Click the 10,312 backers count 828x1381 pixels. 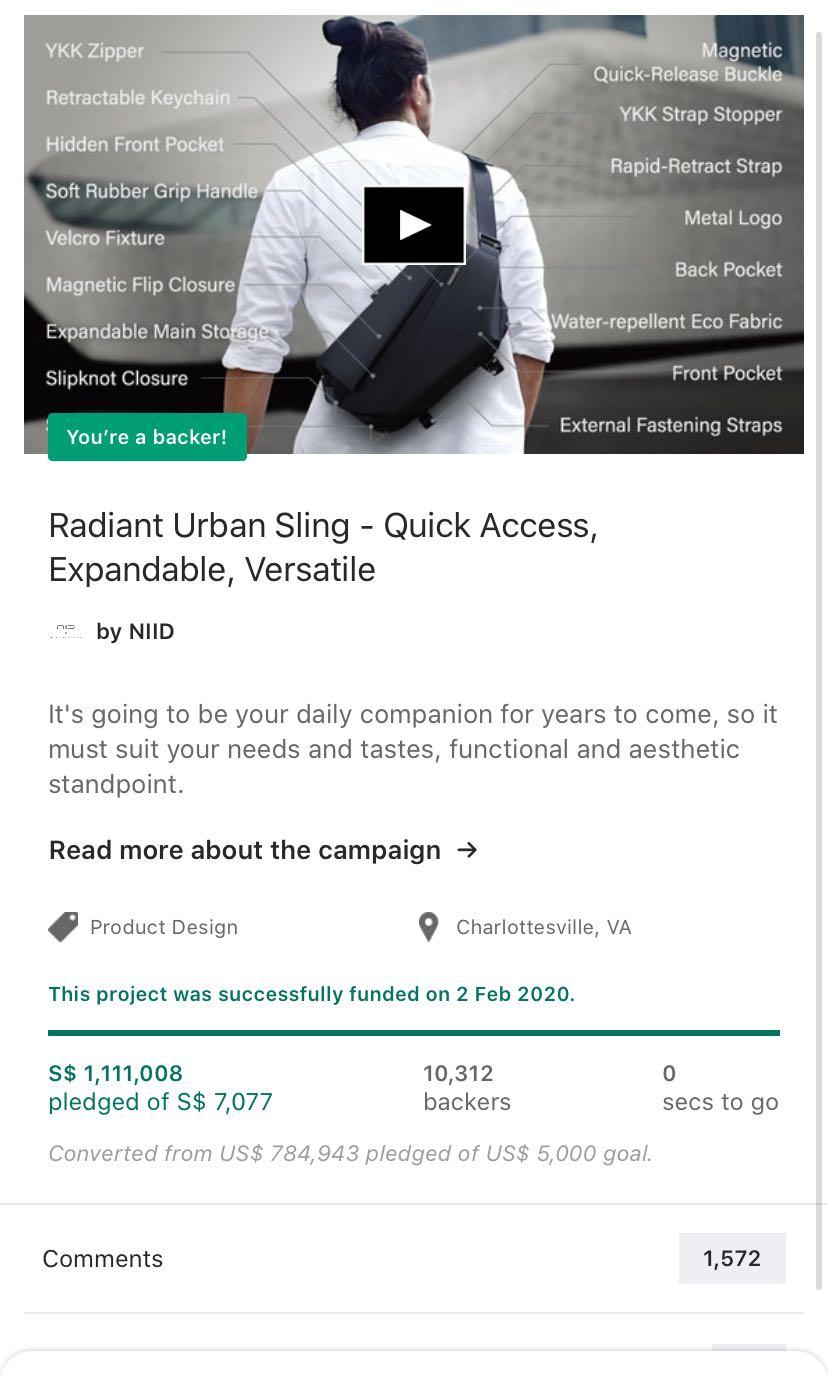(x=458, y=1073)
